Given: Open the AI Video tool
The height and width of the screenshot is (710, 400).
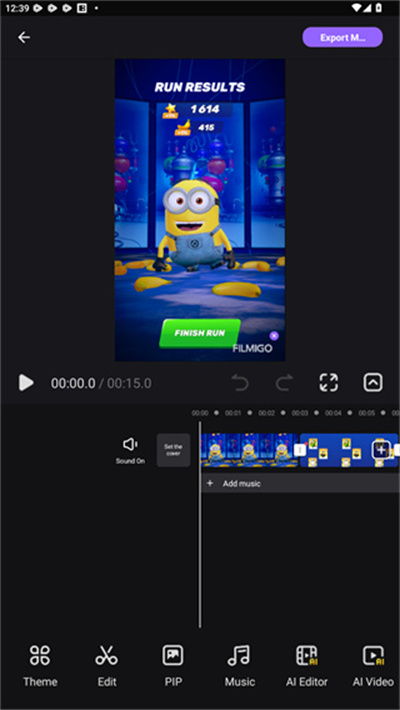Looking at the screenshot, I should pos(373,666).
